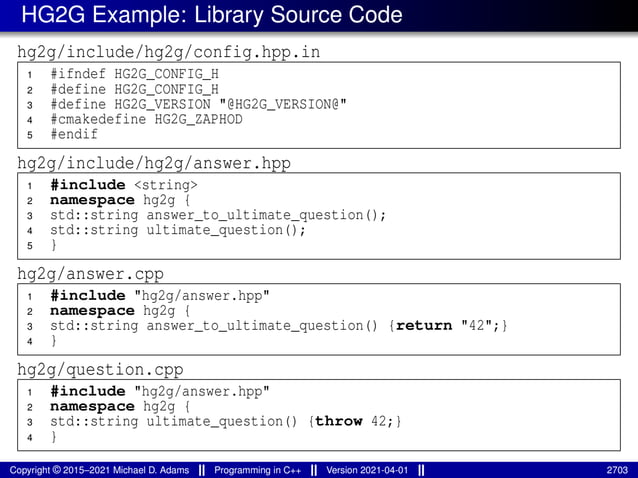The image size is (638, 478).
Task: Click the 'std::string ultimate_question();' declaration
Action: tap(178, 230)
